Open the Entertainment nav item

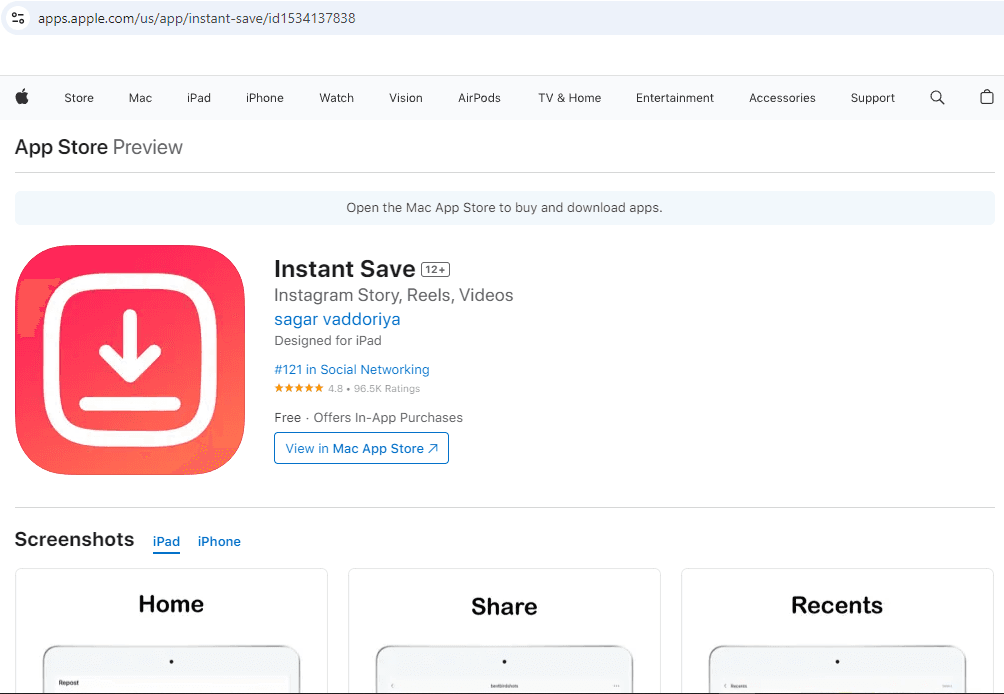674,98
